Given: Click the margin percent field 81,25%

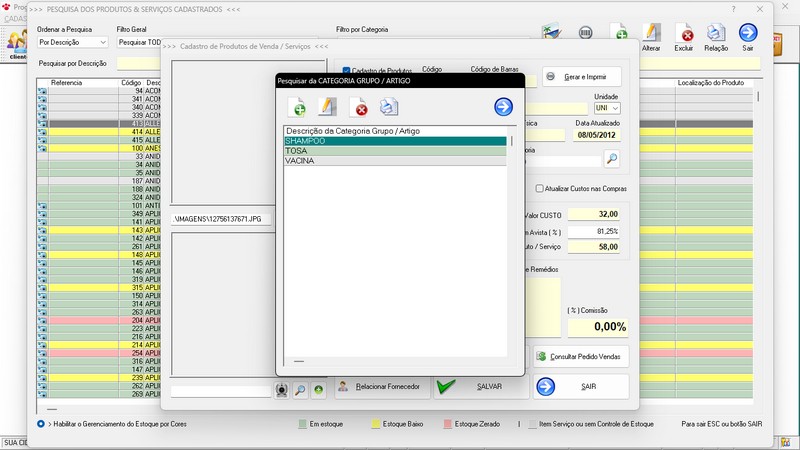Looking at the screenshot, I should [x=593, y=232].
